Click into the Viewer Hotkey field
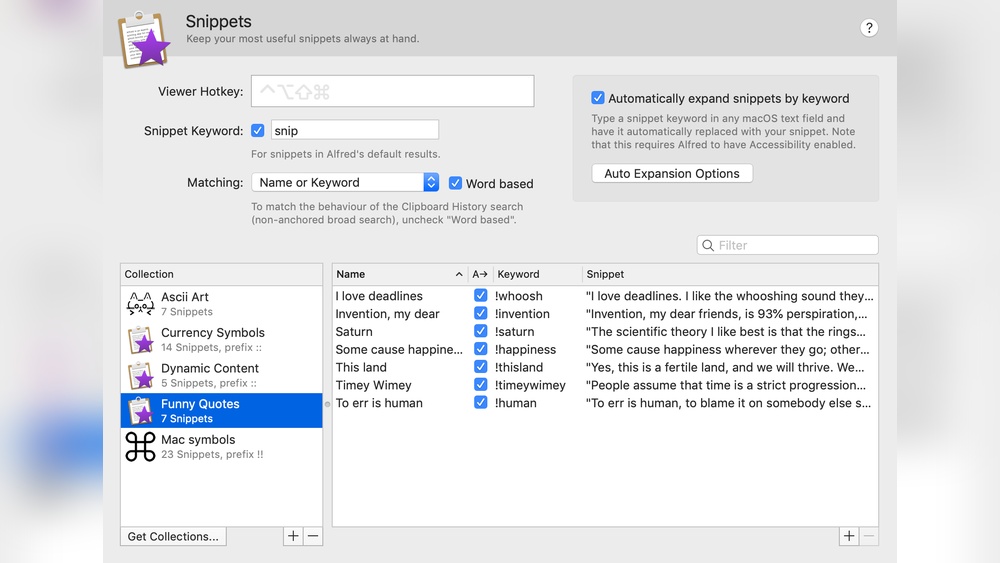This screenshot has height=563, width=1000. [x=393, y=91]
